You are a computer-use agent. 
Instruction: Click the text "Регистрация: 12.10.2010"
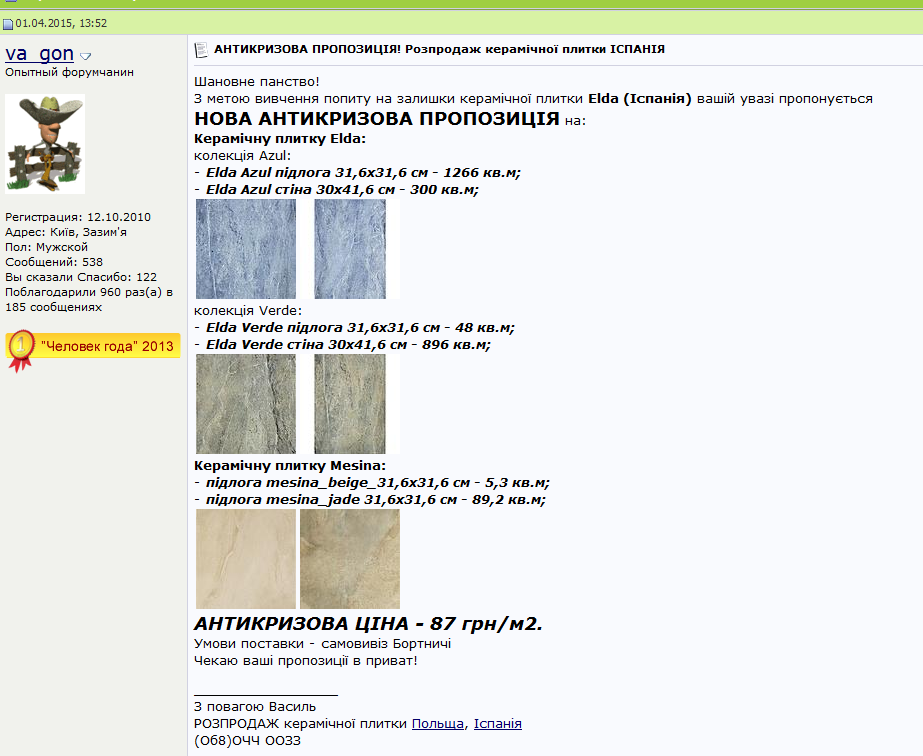78,217
